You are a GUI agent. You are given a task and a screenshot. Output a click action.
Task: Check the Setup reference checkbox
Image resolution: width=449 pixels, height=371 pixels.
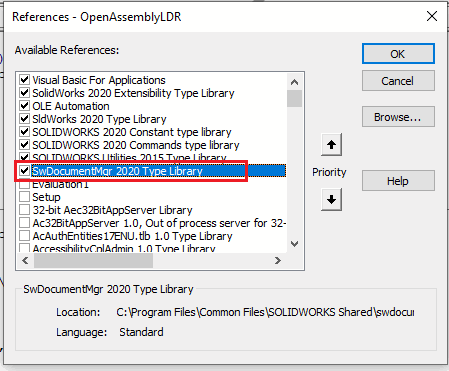(x=24, y=197)
